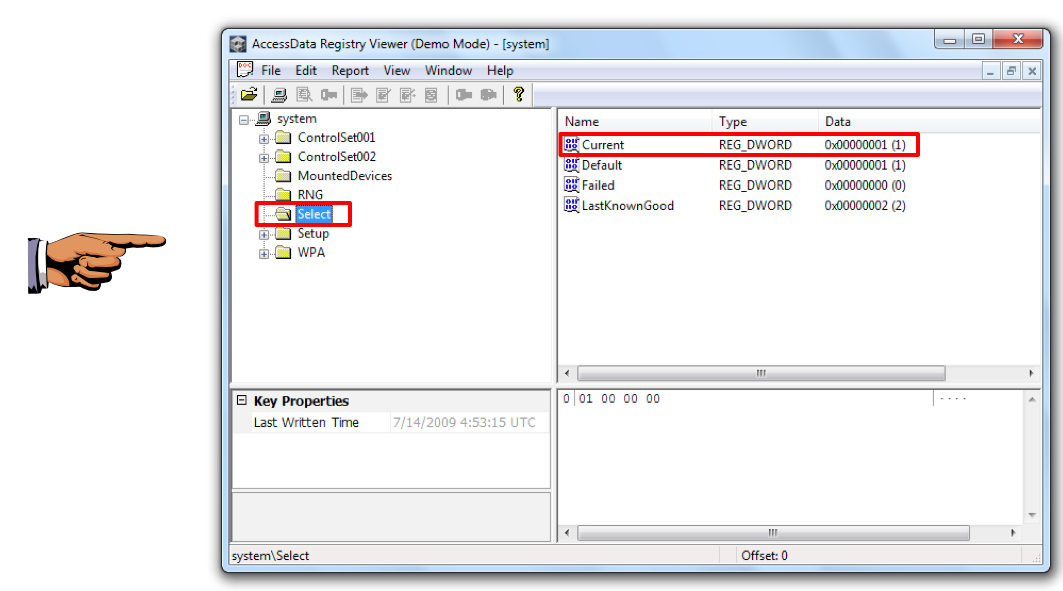Screen dimensions: 1063x591
Task: Restore the inner system document window
Action: pyautogui.click(x=1011, y=70)
